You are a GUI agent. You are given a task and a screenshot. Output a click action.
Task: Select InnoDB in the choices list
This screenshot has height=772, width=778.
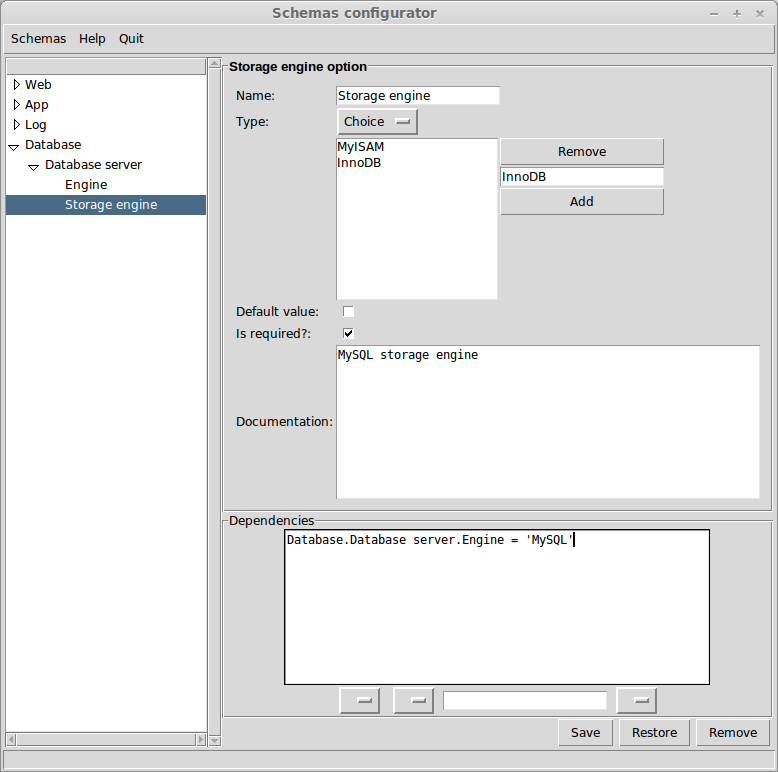point(359,163)
